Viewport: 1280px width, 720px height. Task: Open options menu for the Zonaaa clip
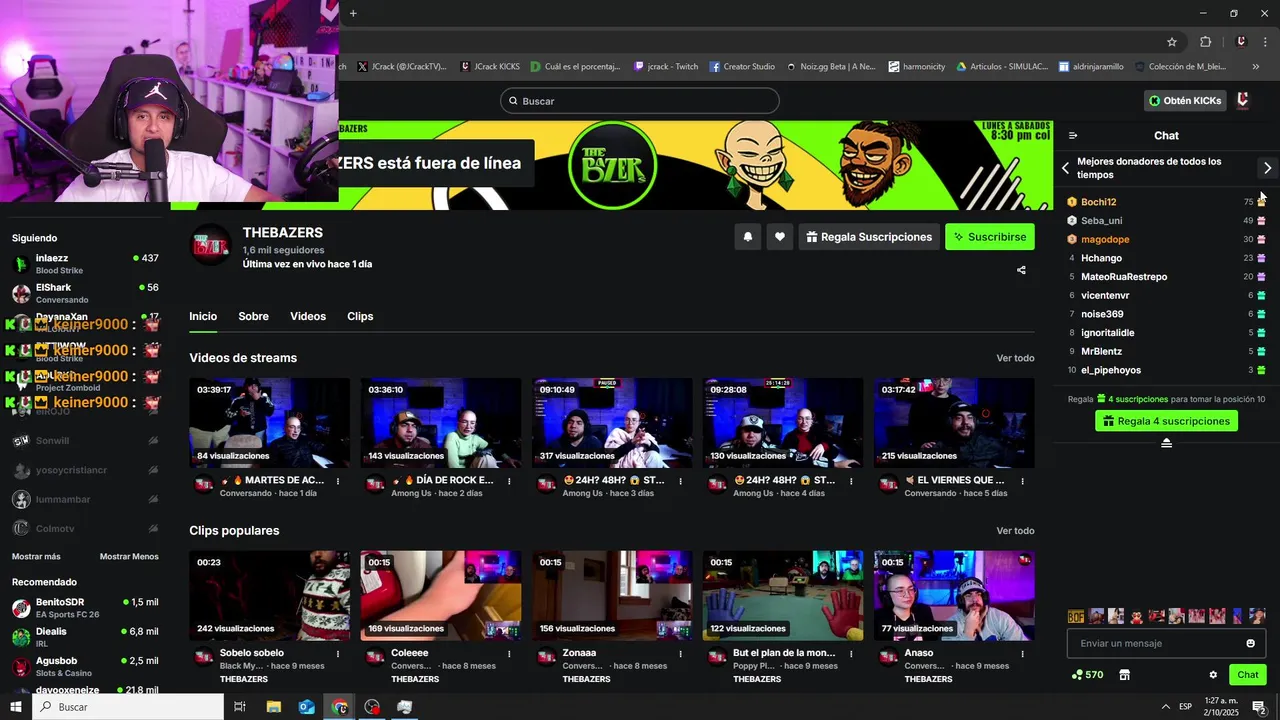pyautogui.click(x=680, y=654)
